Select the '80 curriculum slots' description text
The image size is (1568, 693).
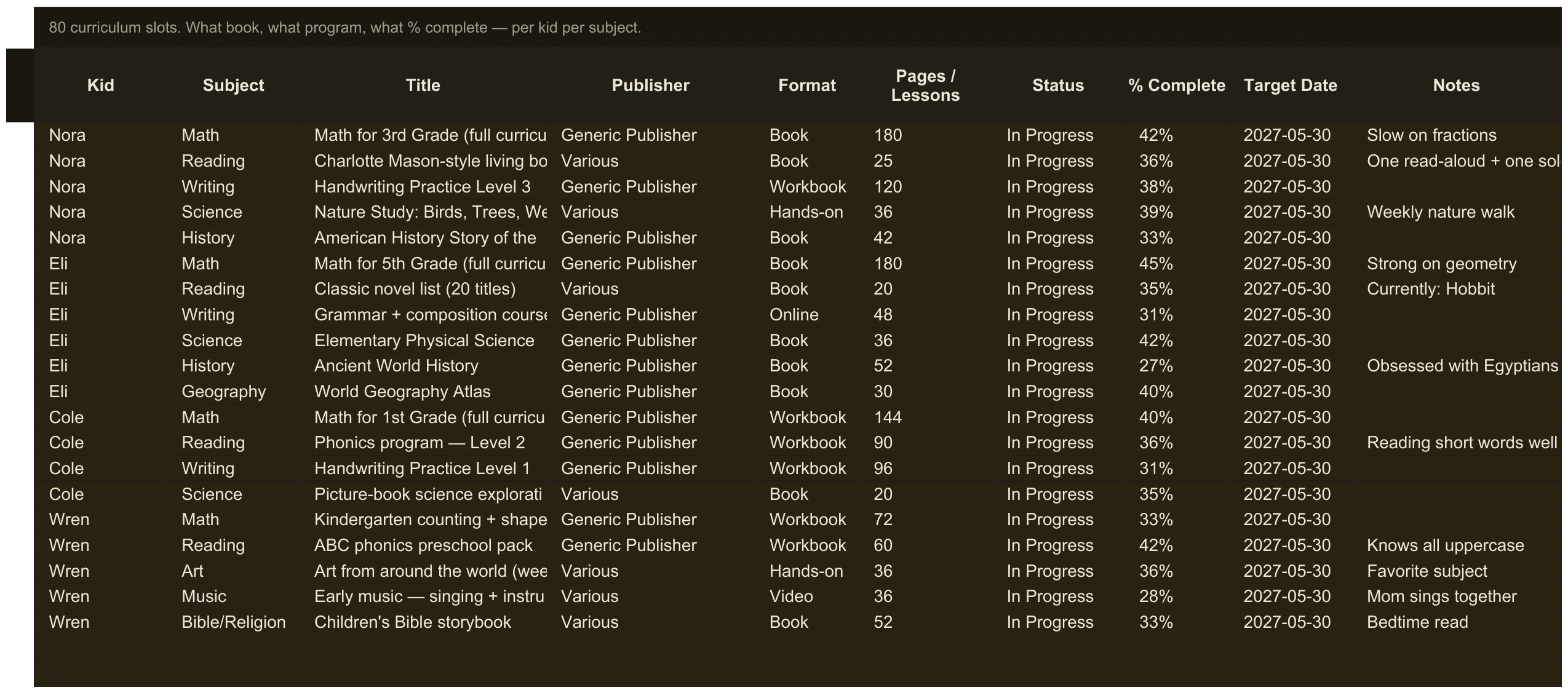click(344, 28)
